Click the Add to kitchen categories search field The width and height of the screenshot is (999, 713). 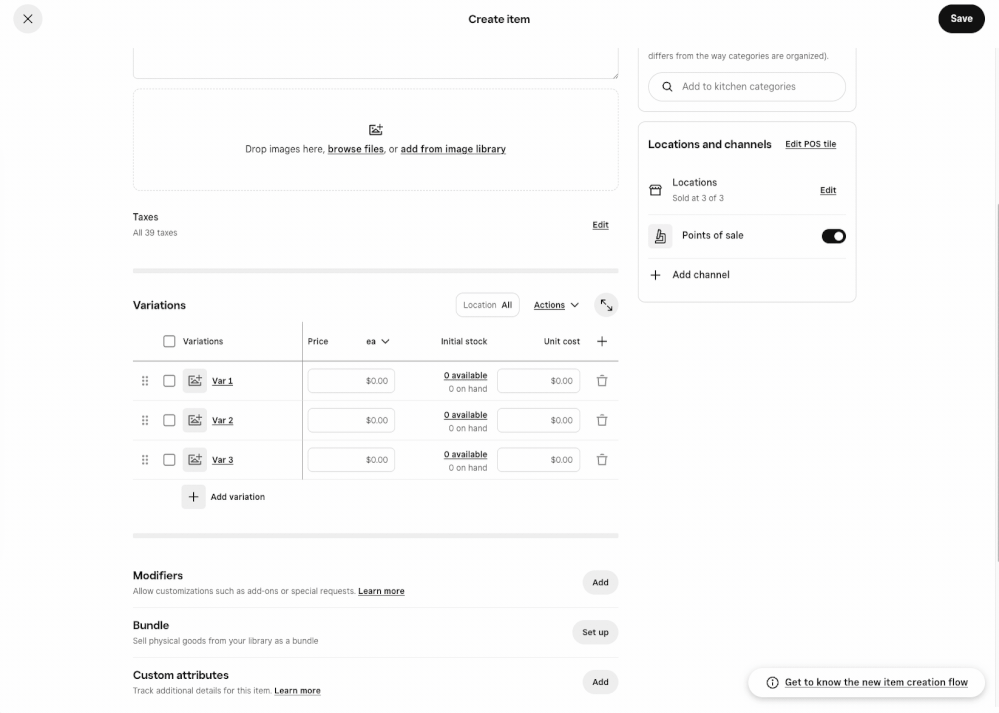click(x=747, y=87)
